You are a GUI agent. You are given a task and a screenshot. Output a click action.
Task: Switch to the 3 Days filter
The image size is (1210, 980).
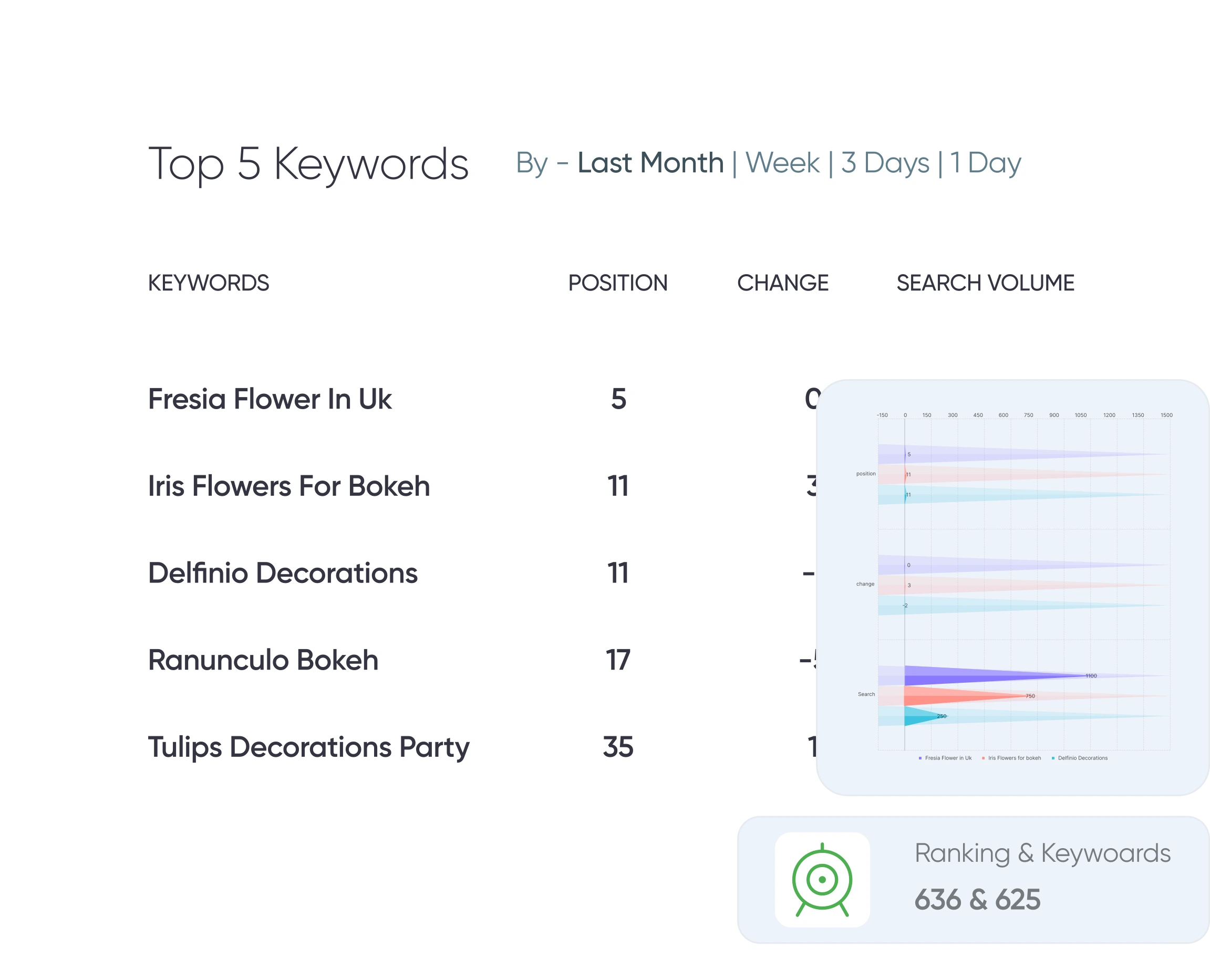pos(885,163)
